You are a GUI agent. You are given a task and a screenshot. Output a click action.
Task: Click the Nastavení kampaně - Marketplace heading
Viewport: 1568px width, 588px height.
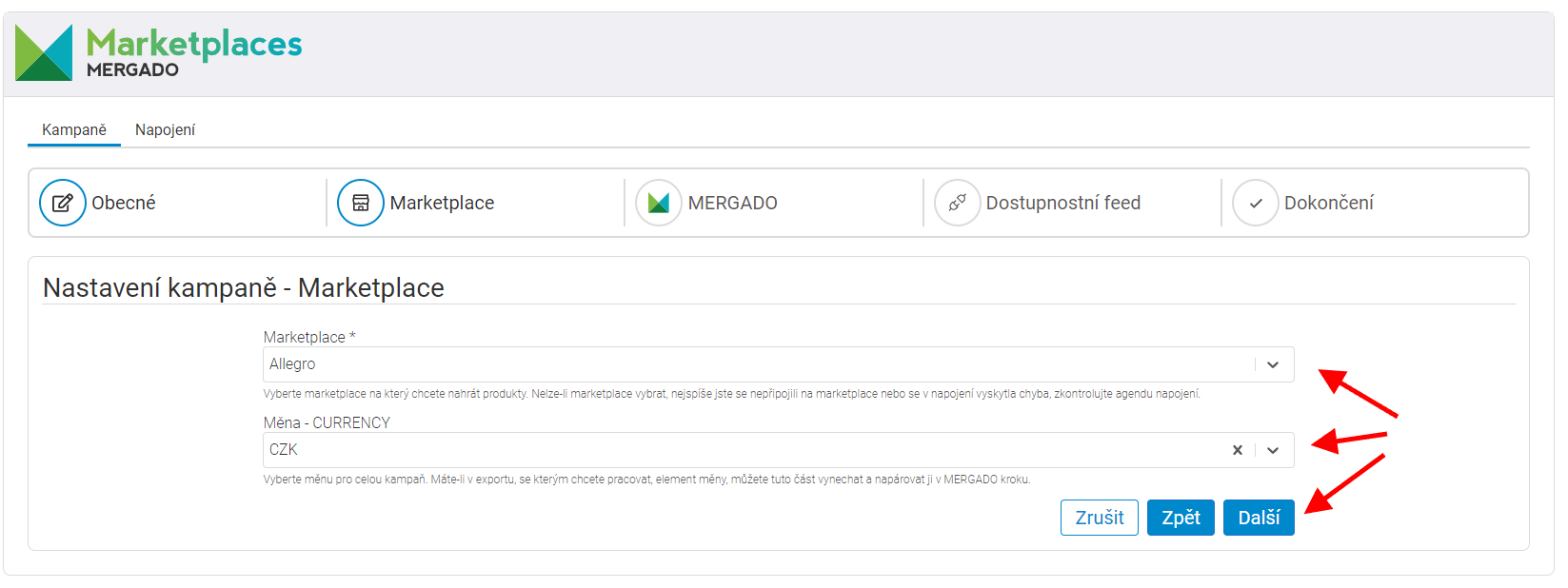point(244,287)
